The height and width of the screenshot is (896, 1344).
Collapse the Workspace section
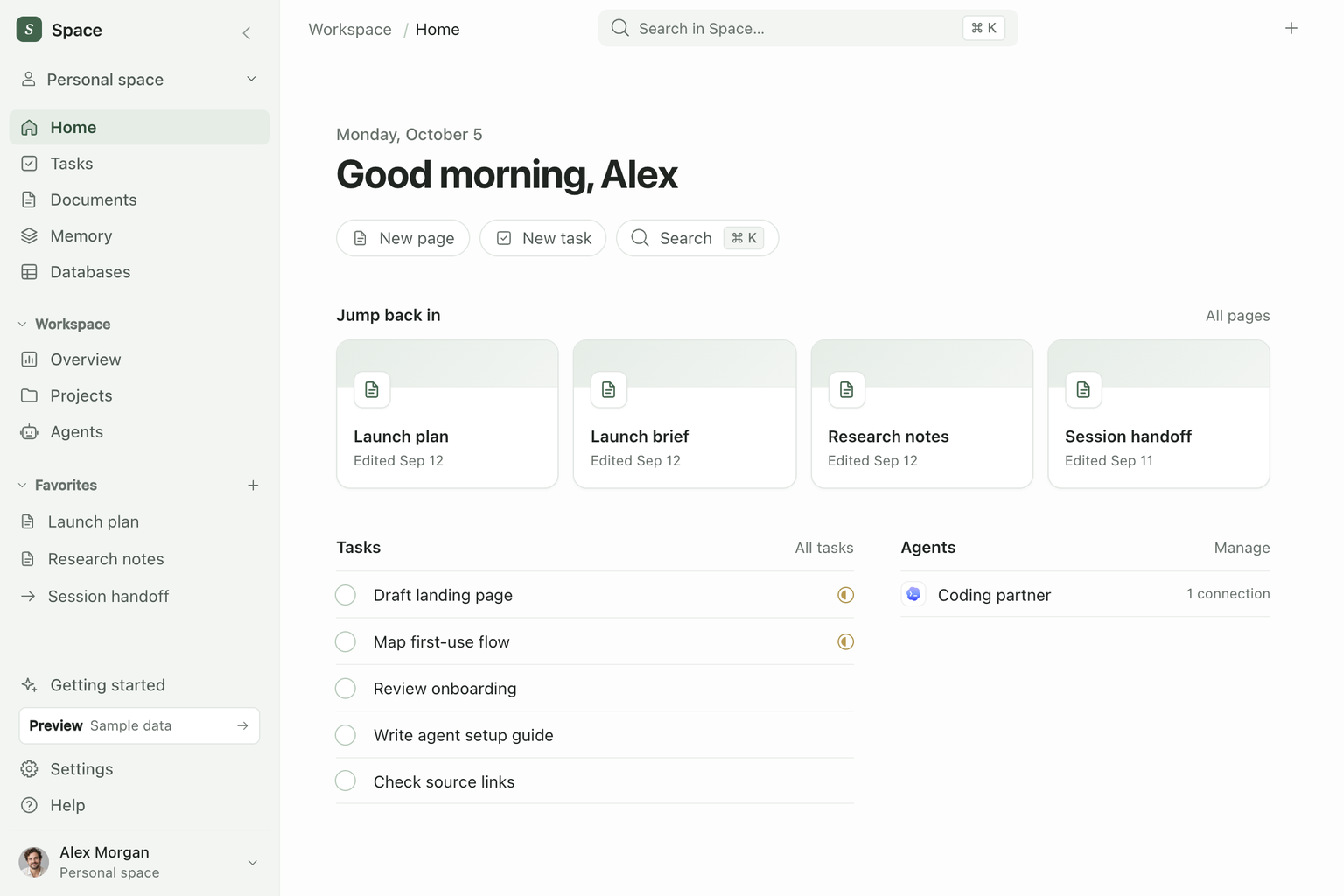click(22, 324)
